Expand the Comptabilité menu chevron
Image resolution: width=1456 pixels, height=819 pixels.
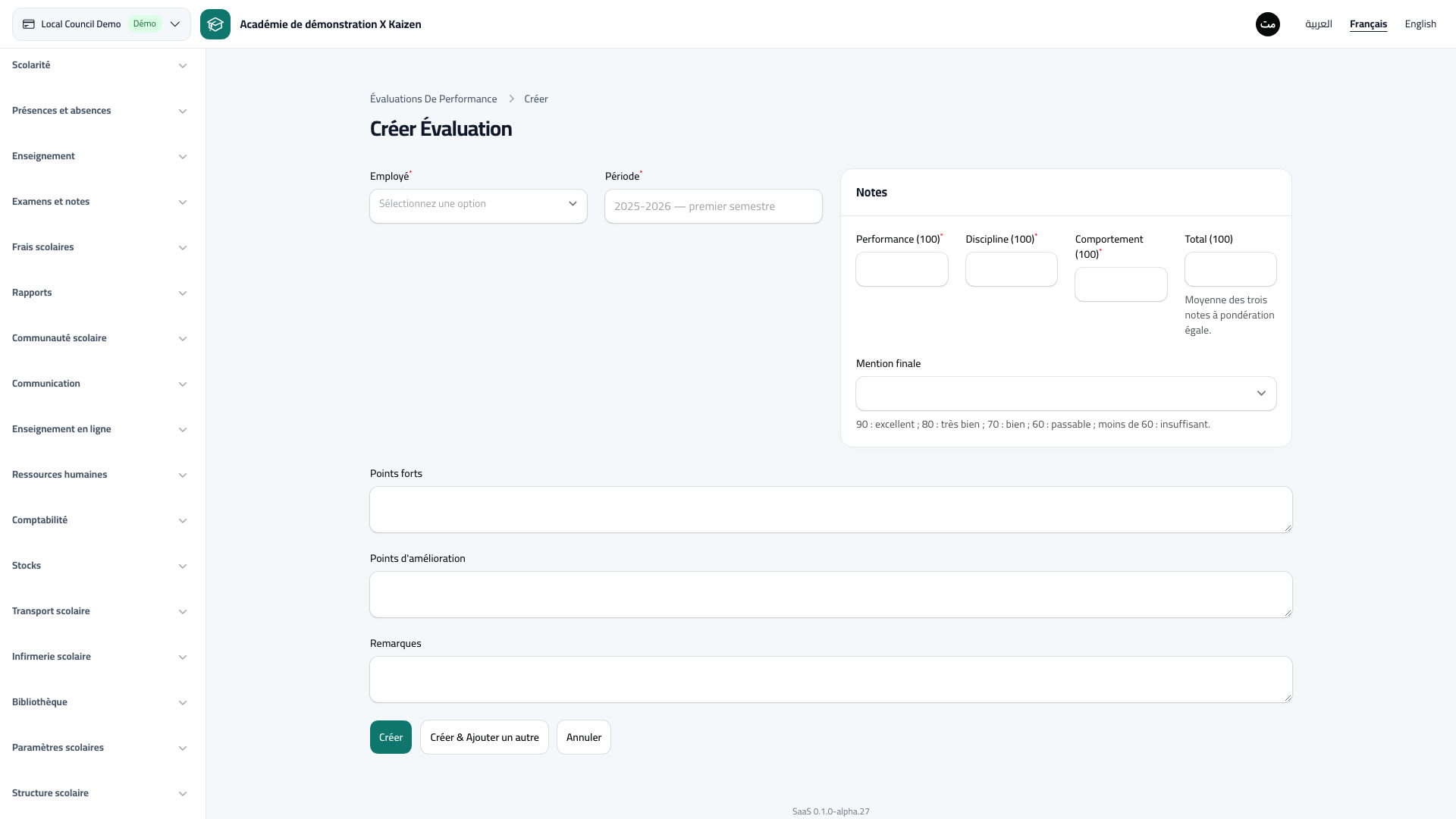(183, 521)
